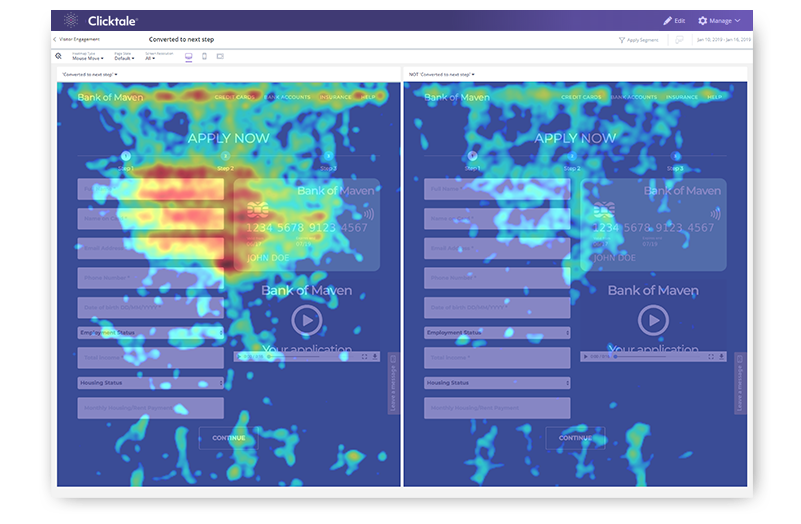Click Monthly Housing/Rent Payment field in left heatmap
Viewport: 801px width, 524px height.
point(151,408)
